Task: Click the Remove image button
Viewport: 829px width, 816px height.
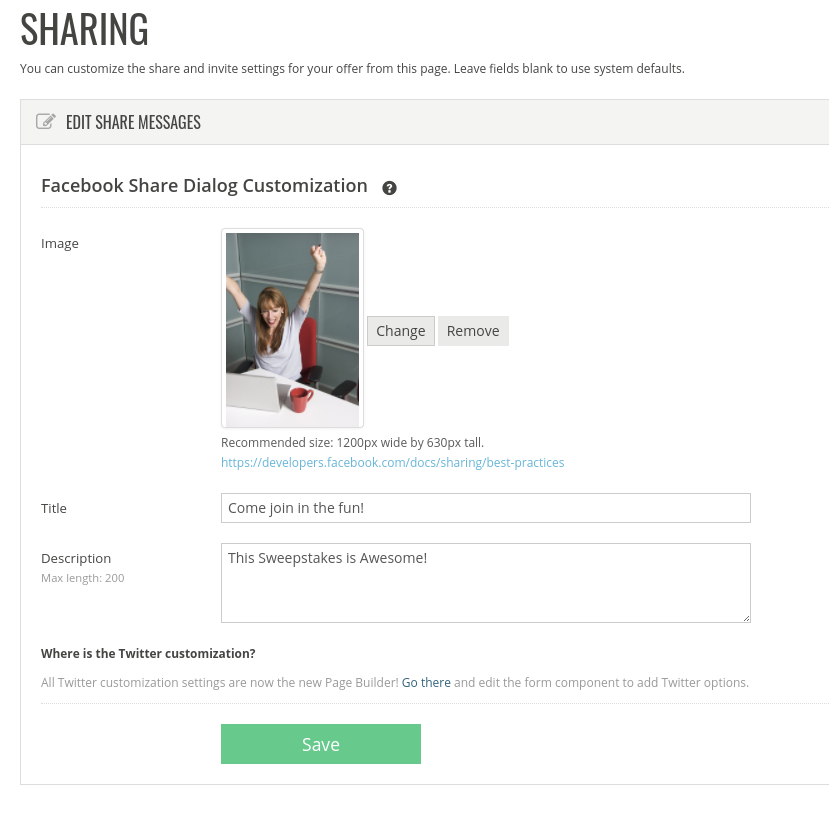Action: pyautogui.click(x=473, y=331)
